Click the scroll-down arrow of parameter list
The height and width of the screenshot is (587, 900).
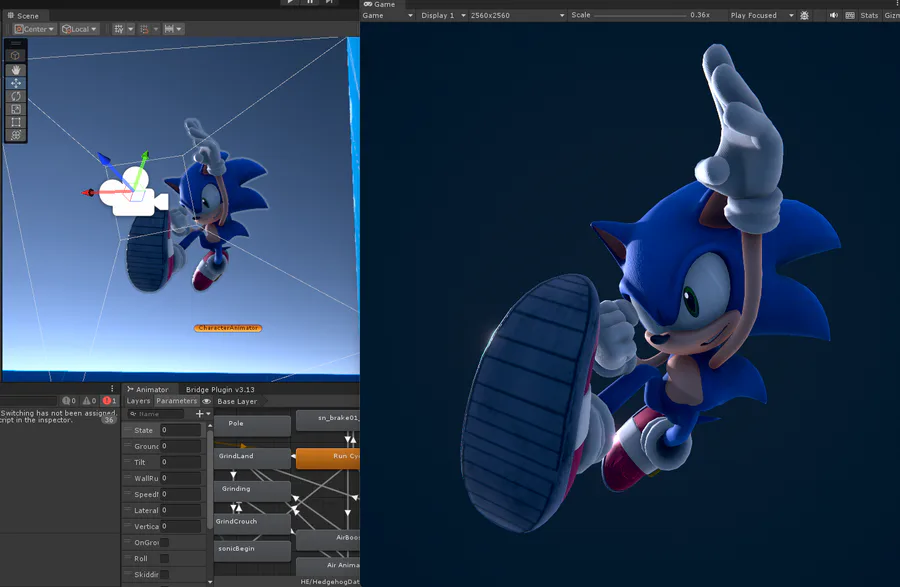(210, 582)
